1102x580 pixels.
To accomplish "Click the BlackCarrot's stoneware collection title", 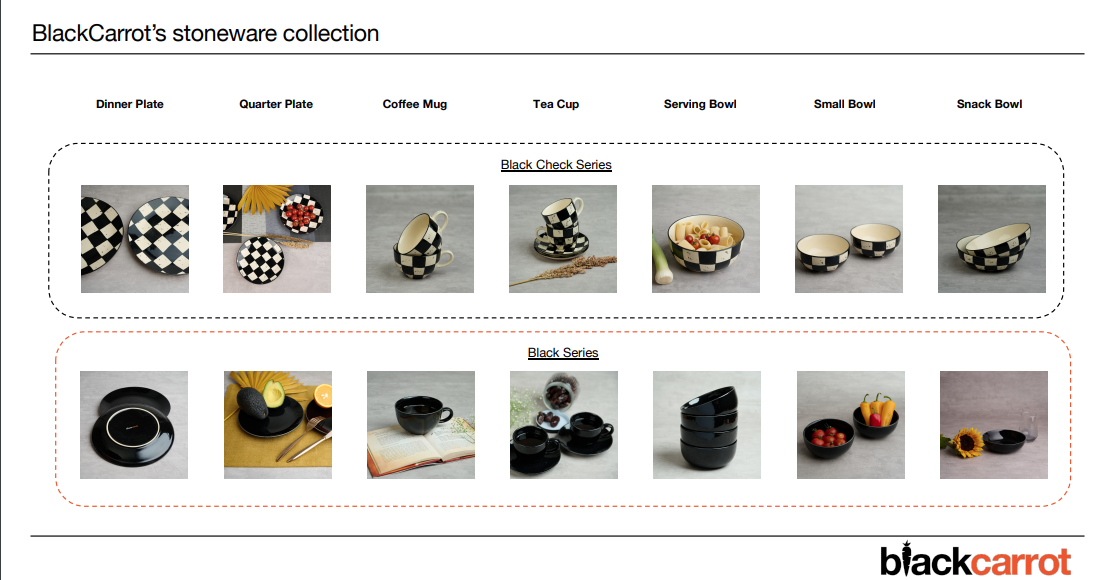I will [205, 33].
